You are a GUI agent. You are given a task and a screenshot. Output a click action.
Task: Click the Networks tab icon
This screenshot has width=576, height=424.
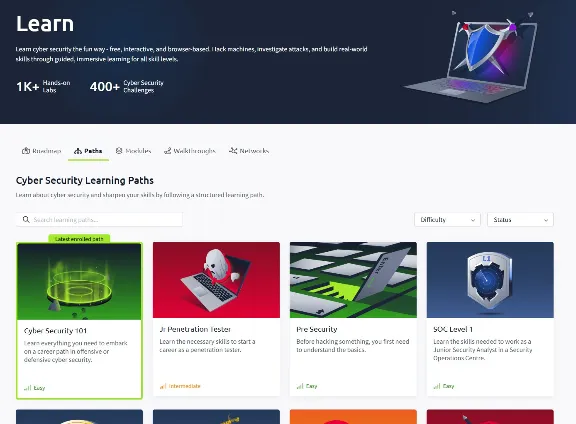coord(233,151)
